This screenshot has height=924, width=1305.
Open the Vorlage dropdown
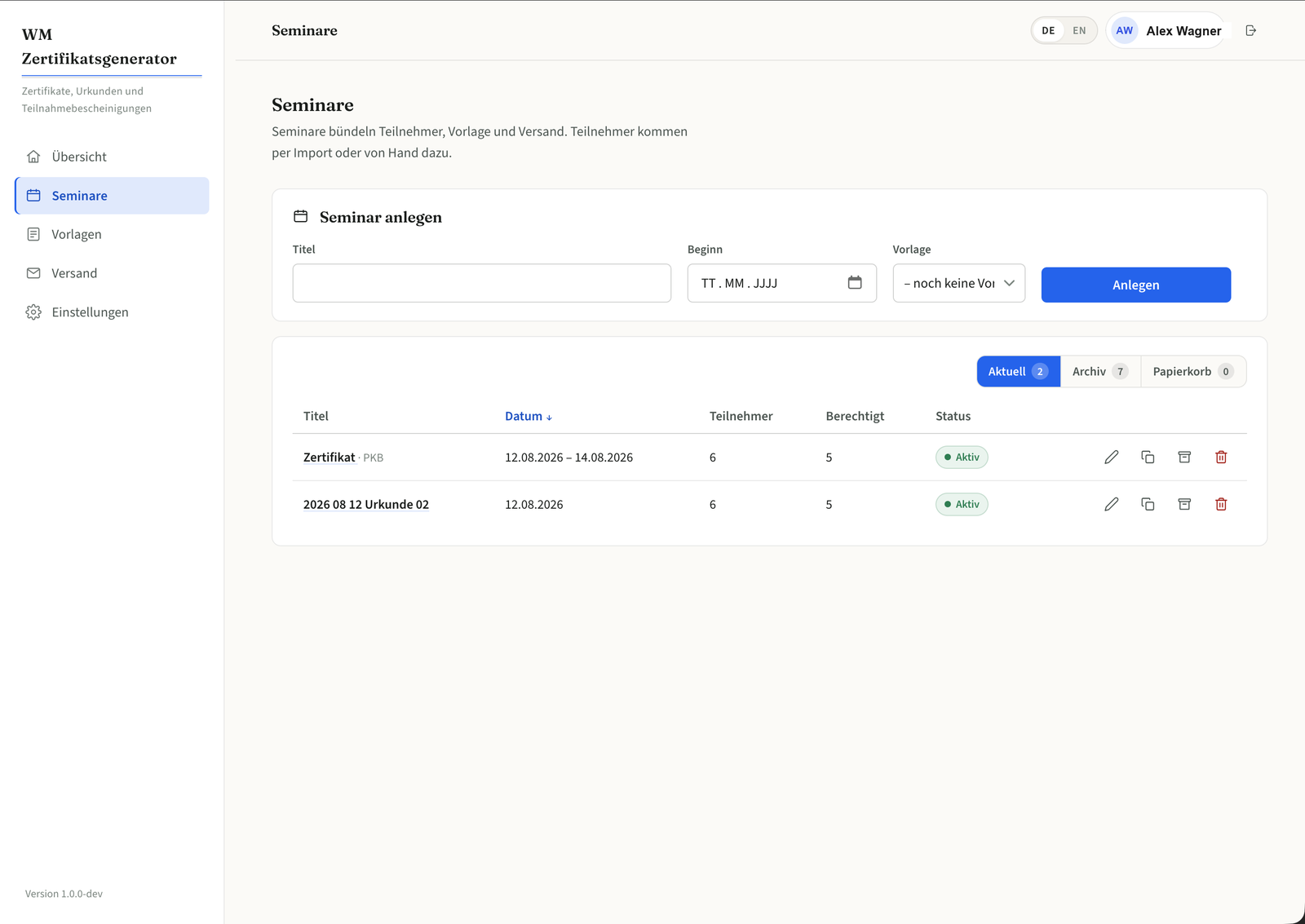[x=959, y=283]
